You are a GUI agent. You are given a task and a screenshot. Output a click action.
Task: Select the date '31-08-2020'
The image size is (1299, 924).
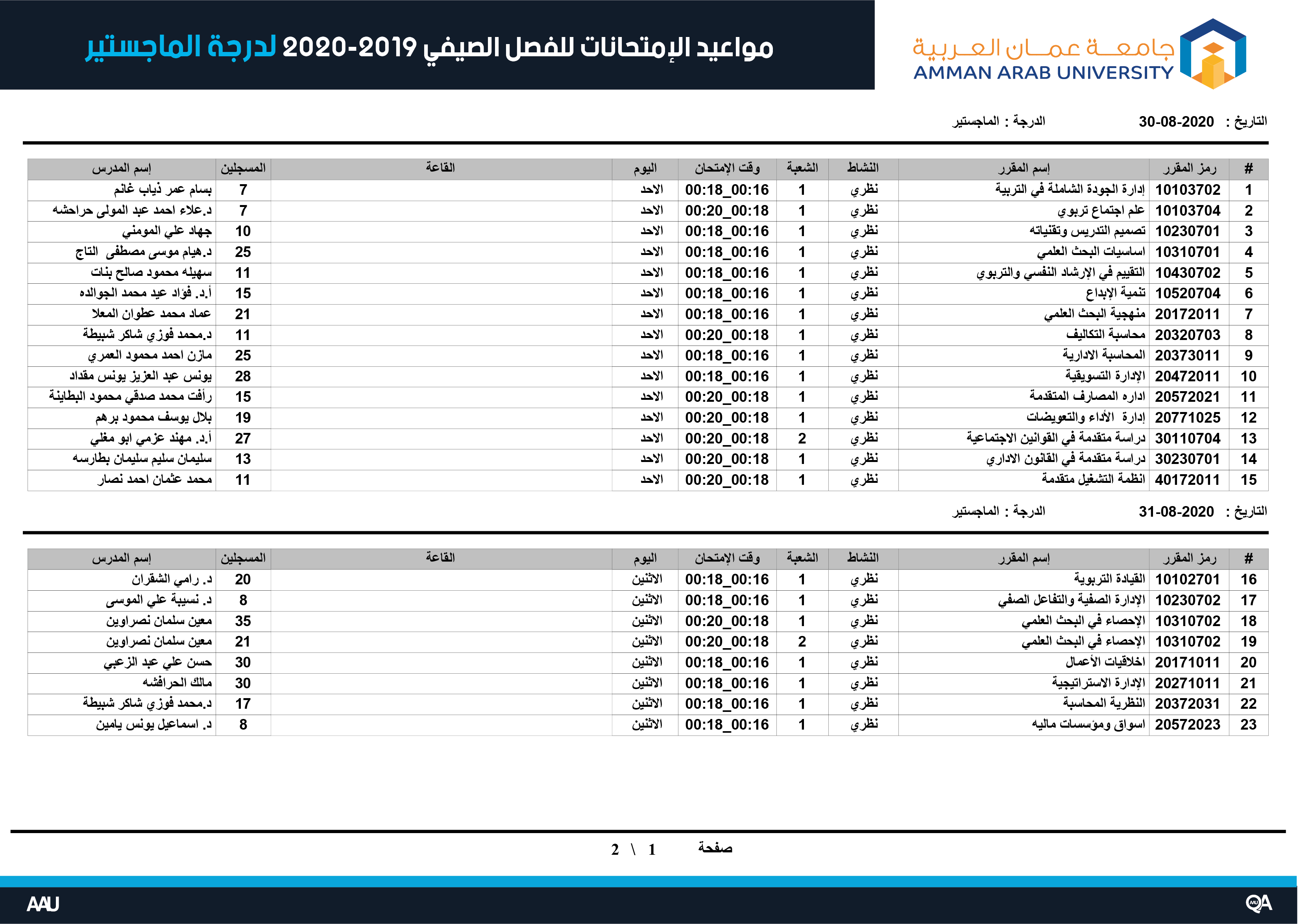(1176, 512)
